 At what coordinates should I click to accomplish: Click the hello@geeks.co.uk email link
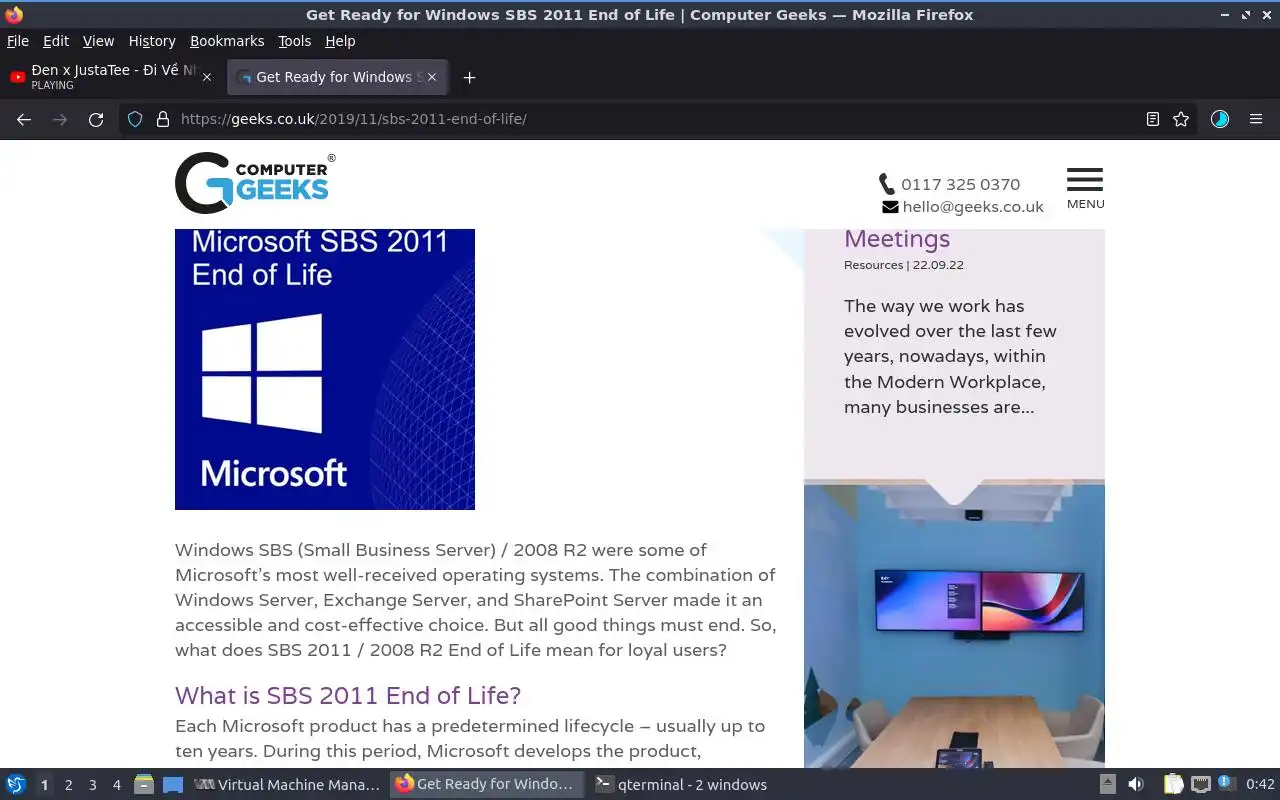(973, 207)
